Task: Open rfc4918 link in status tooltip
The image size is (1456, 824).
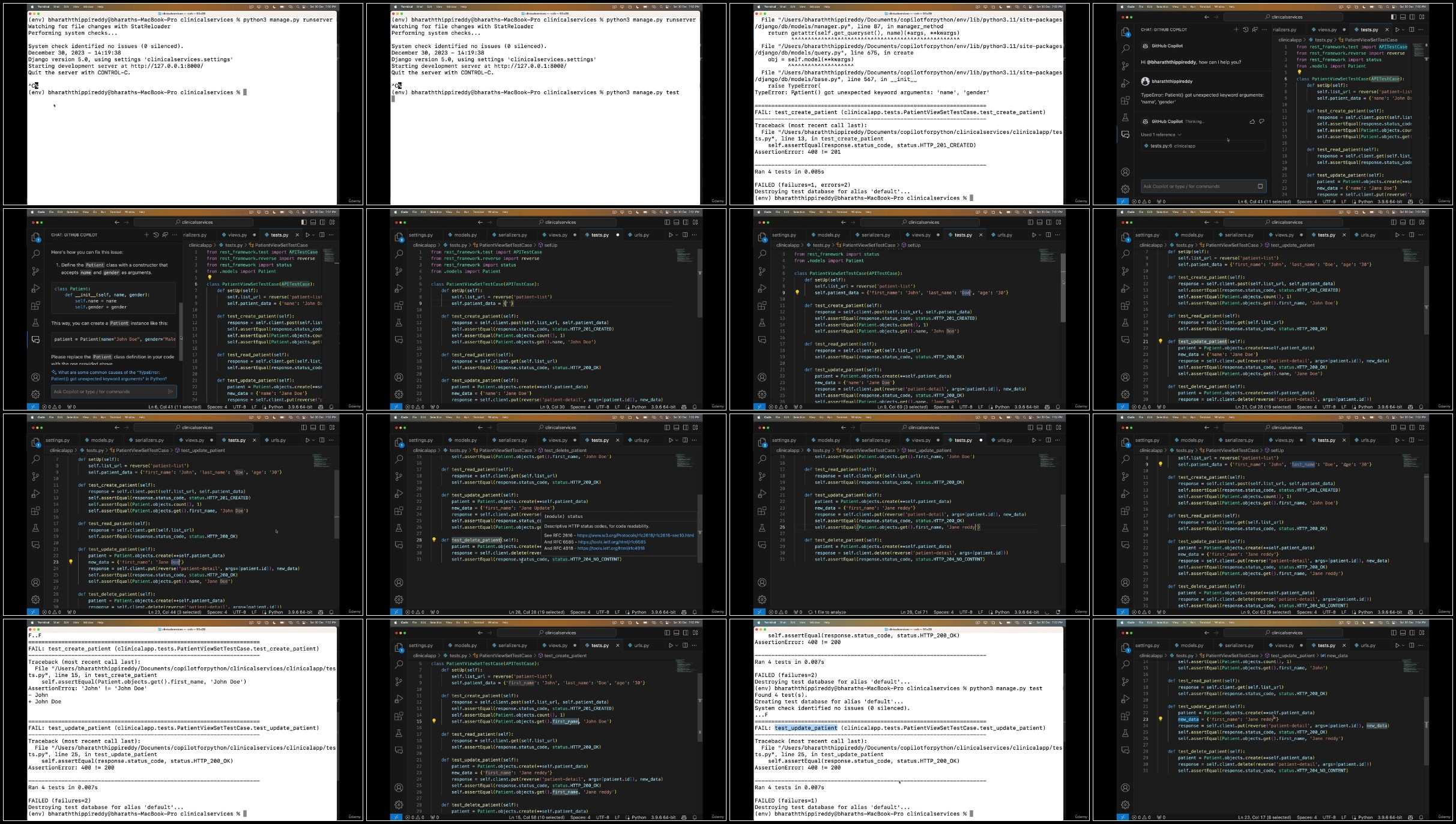Action: coord(611,548)
